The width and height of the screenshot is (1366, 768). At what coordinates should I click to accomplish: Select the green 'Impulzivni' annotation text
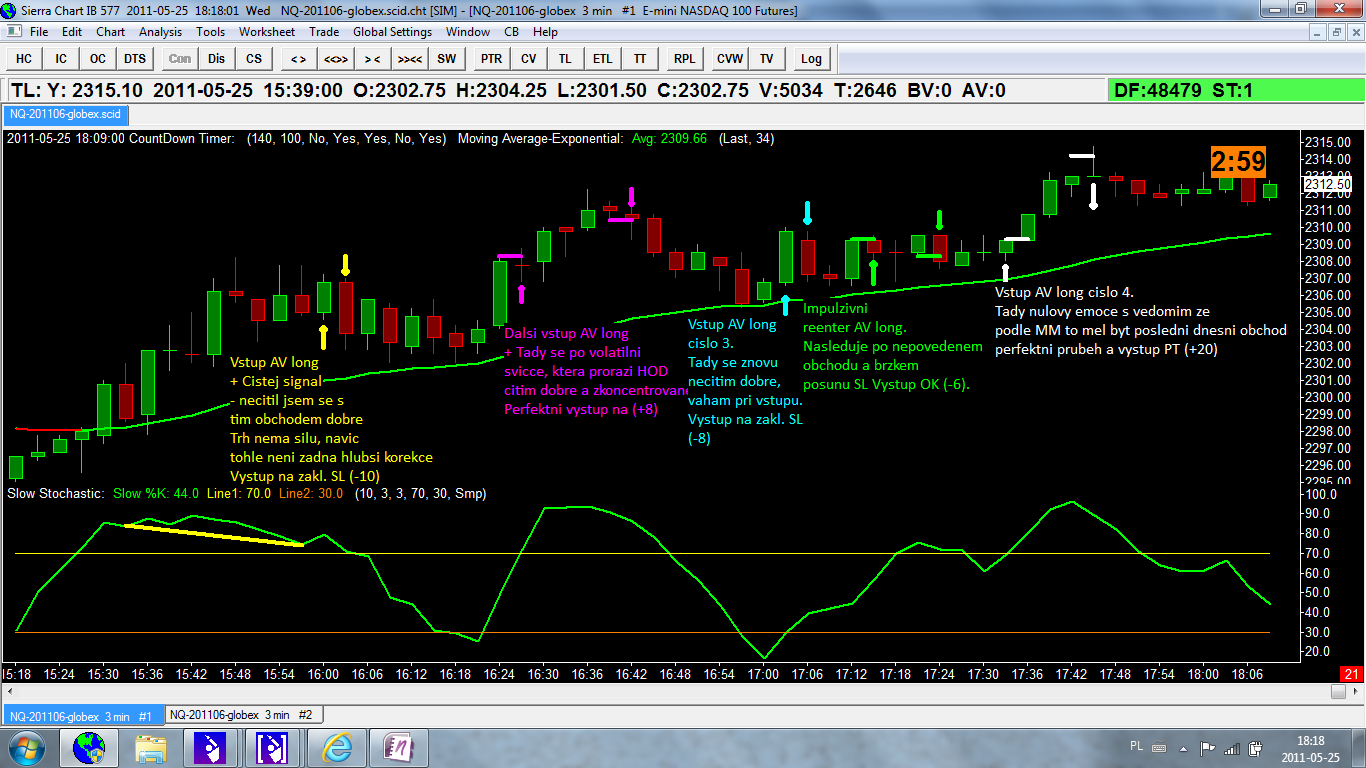coord(835,309)
